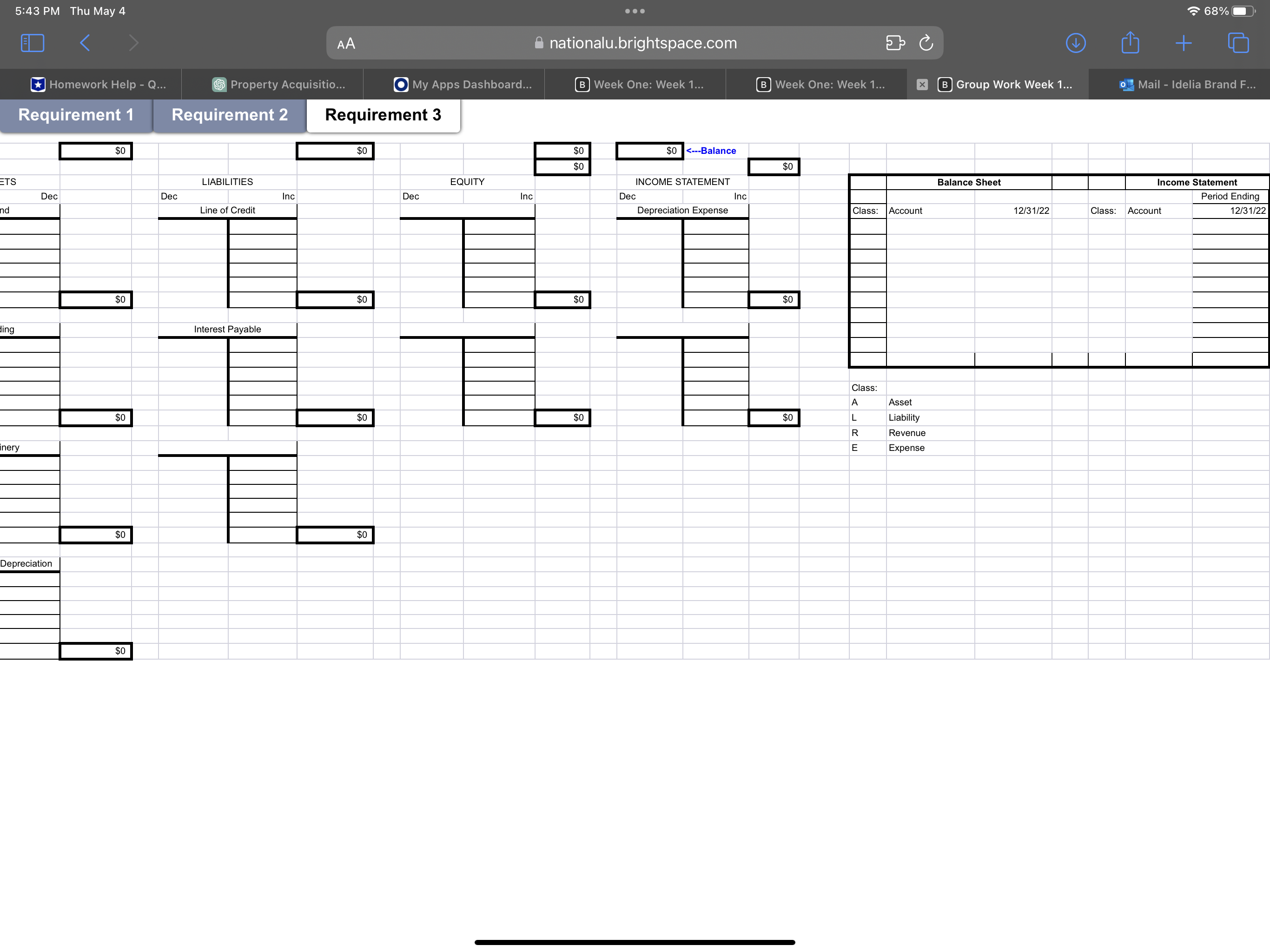Viewport: 1270px width, 952px height.
Task: Show the tab overview icon
Action: tap(1238, 43)
